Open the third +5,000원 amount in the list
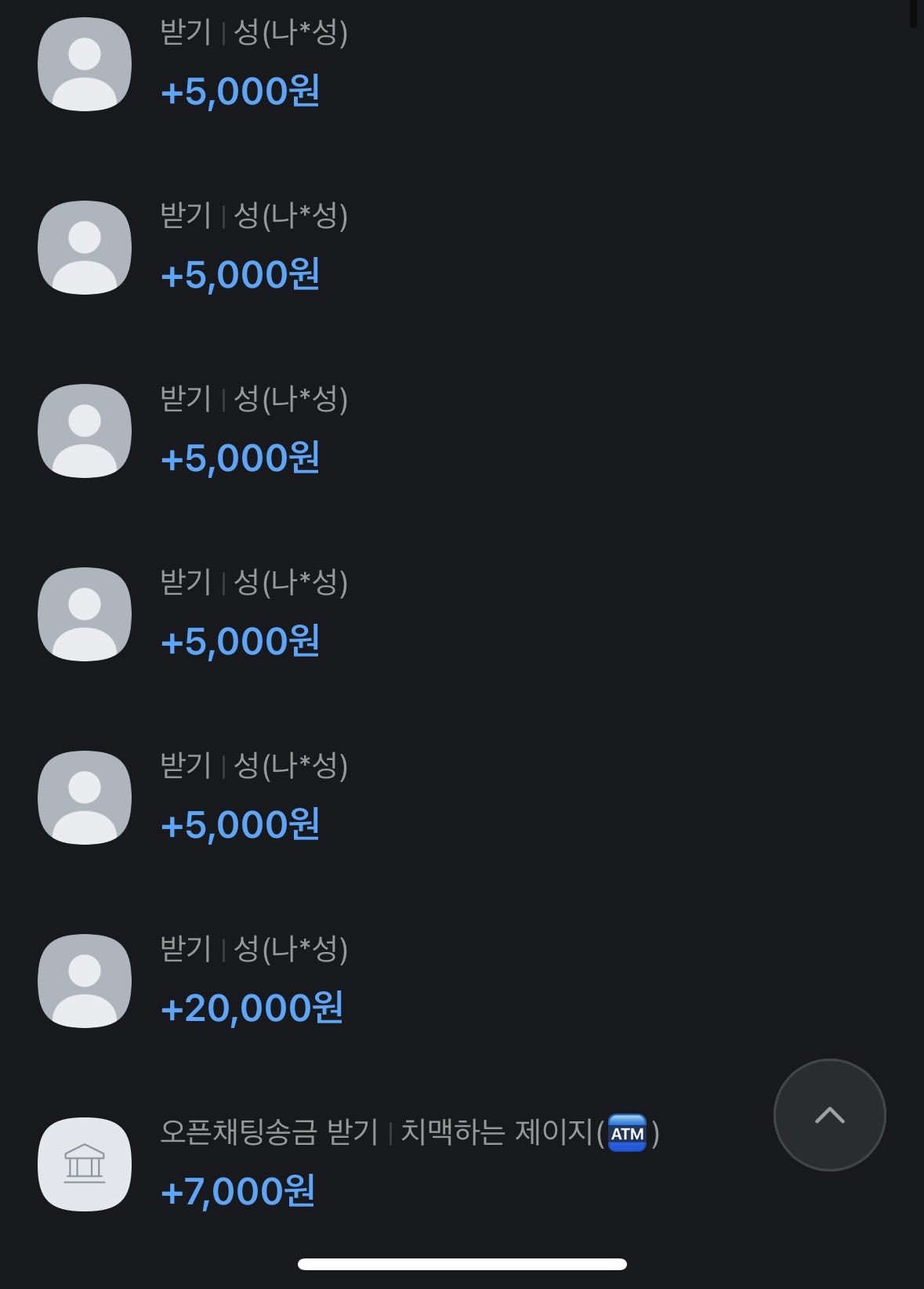Viewport: 924px width, 1289px height. point(240,458)
